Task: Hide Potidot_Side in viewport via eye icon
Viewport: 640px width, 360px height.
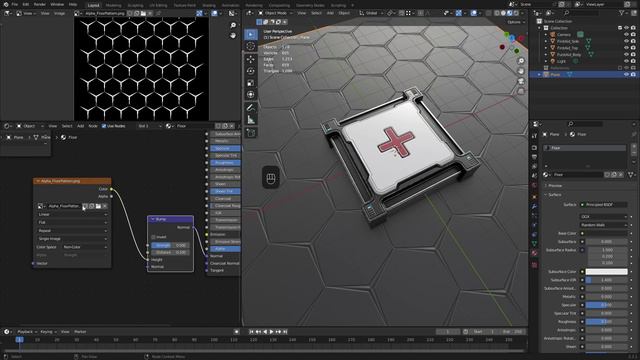Action: pyautogui.click(x=626, y=41)
